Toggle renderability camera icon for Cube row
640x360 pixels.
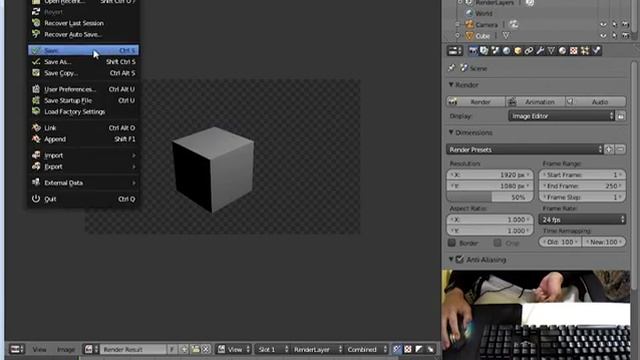(x=625, y=36)
